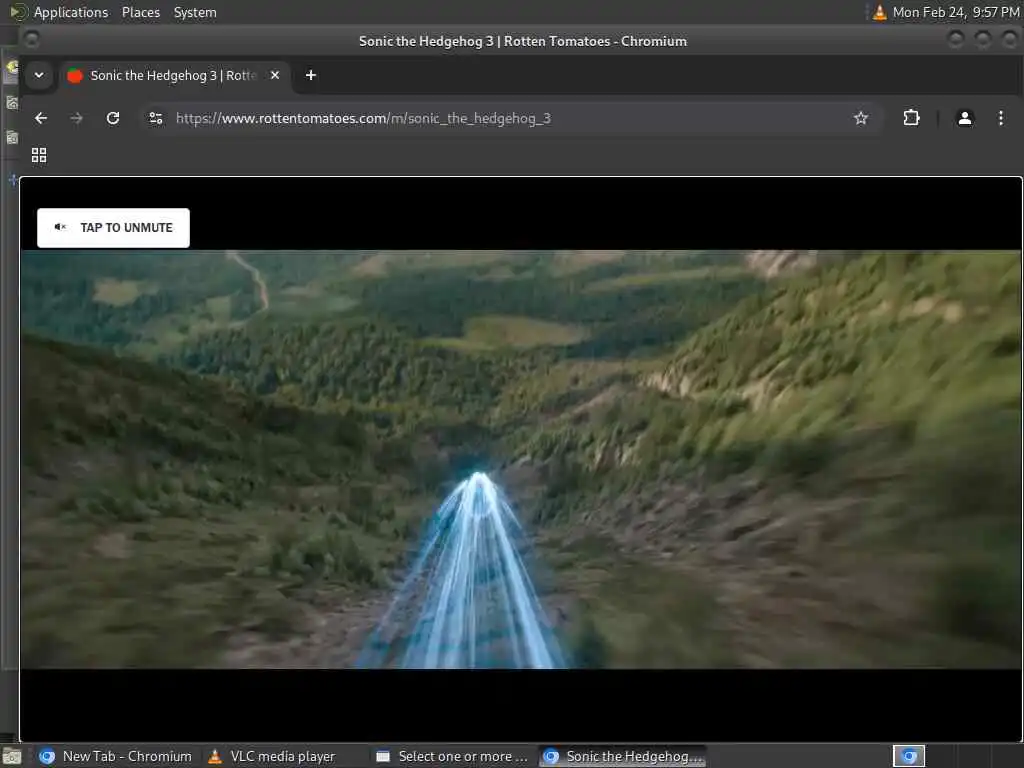Image resolution: width=1024 pixels, height=768 pixels.
Task: Click the clock showing Mon Feb 24
Action: (x=955, y=12)
